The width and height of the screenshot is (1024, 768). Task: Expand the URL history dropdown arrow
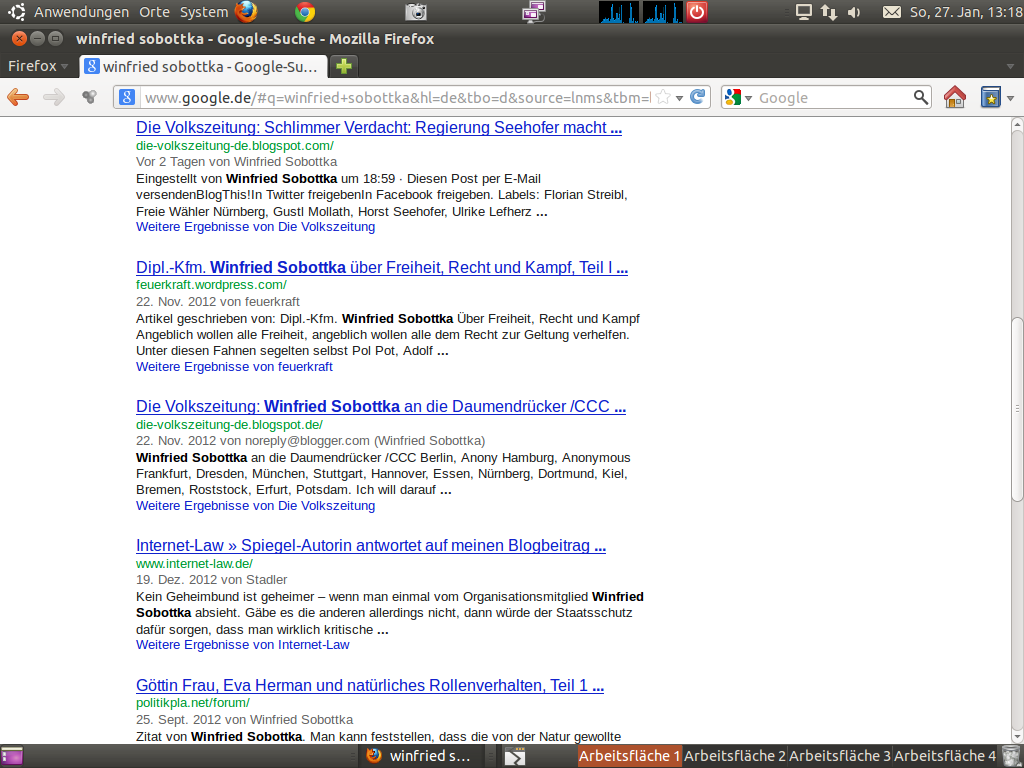coord(679,98)
